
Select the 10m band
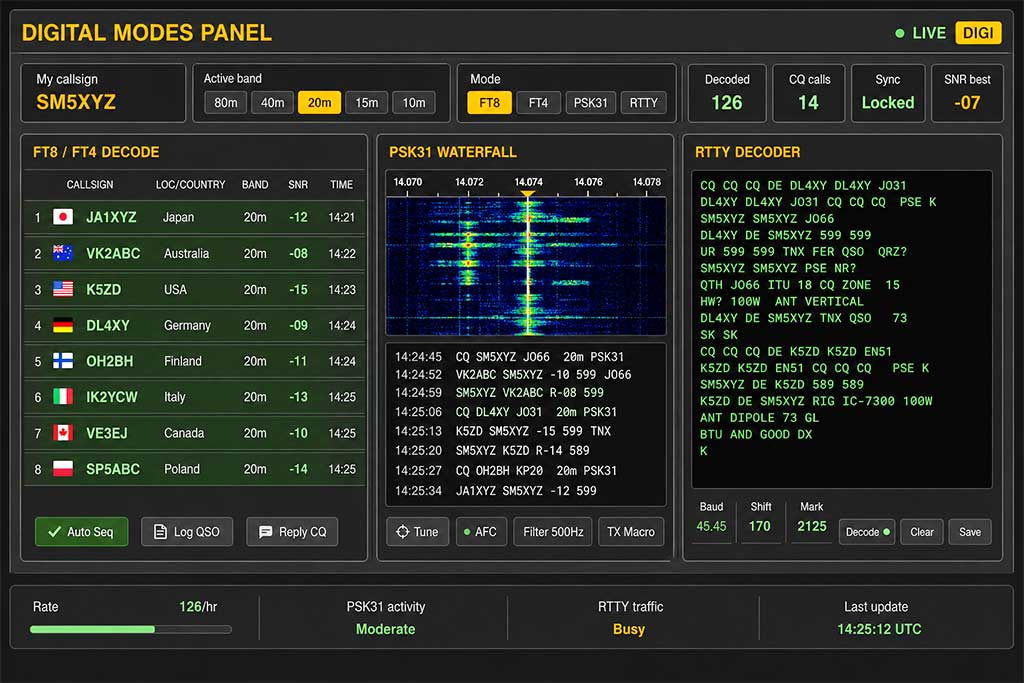(x=413, y=103)
